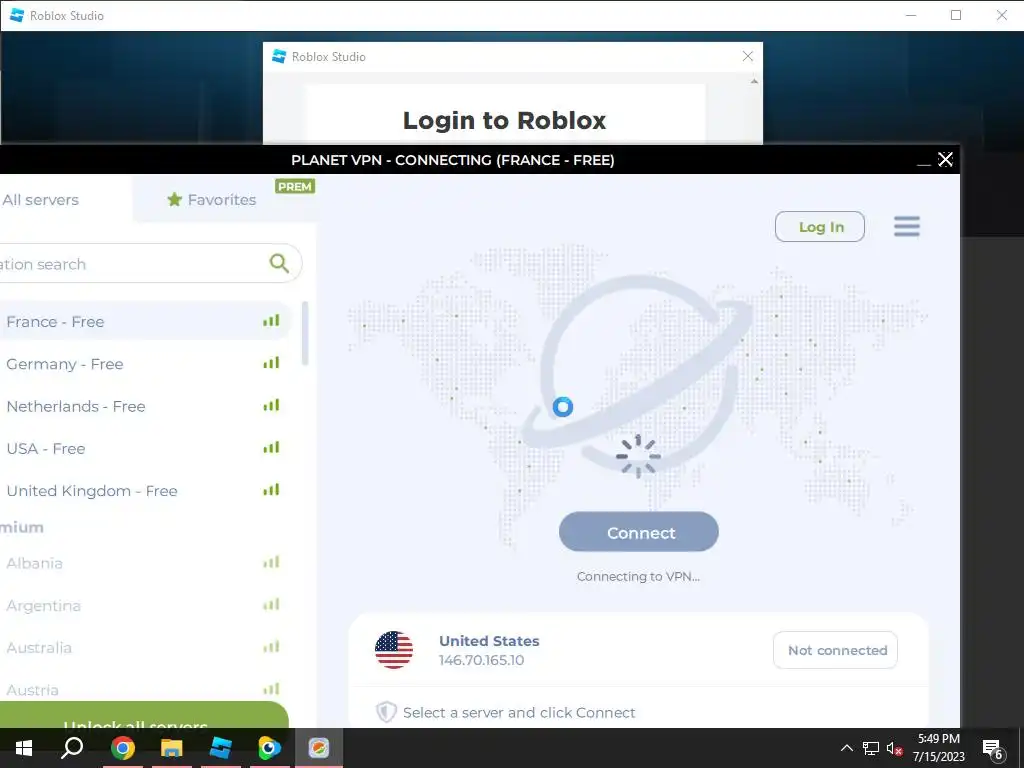Click the star icon on Favorites tab
The image size is (1024, 768).
click(x=174, y=199)
